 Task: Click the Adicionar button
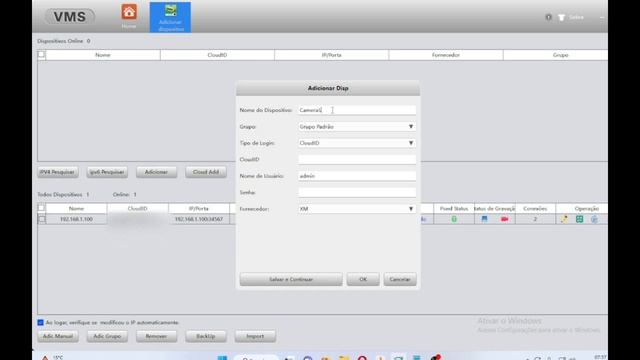pos(156,172)
